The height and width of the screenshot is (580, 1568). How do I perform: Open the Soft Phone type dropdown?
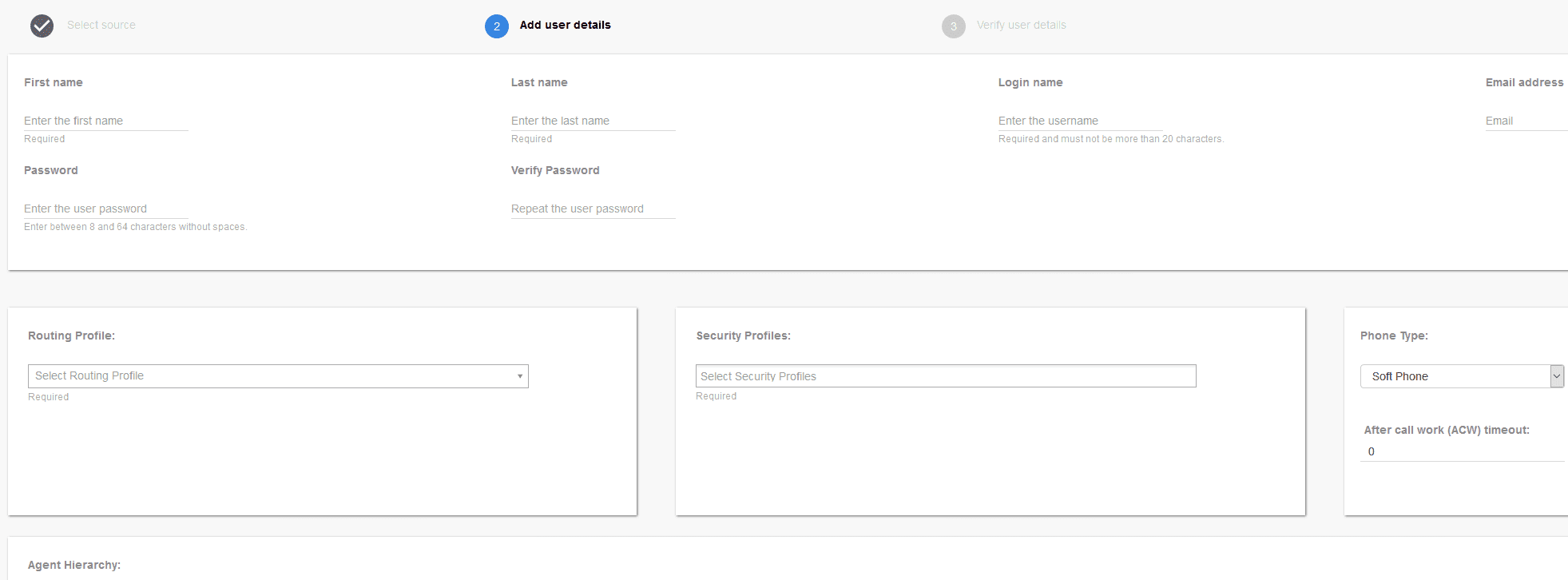click(x=1462, y=376)
